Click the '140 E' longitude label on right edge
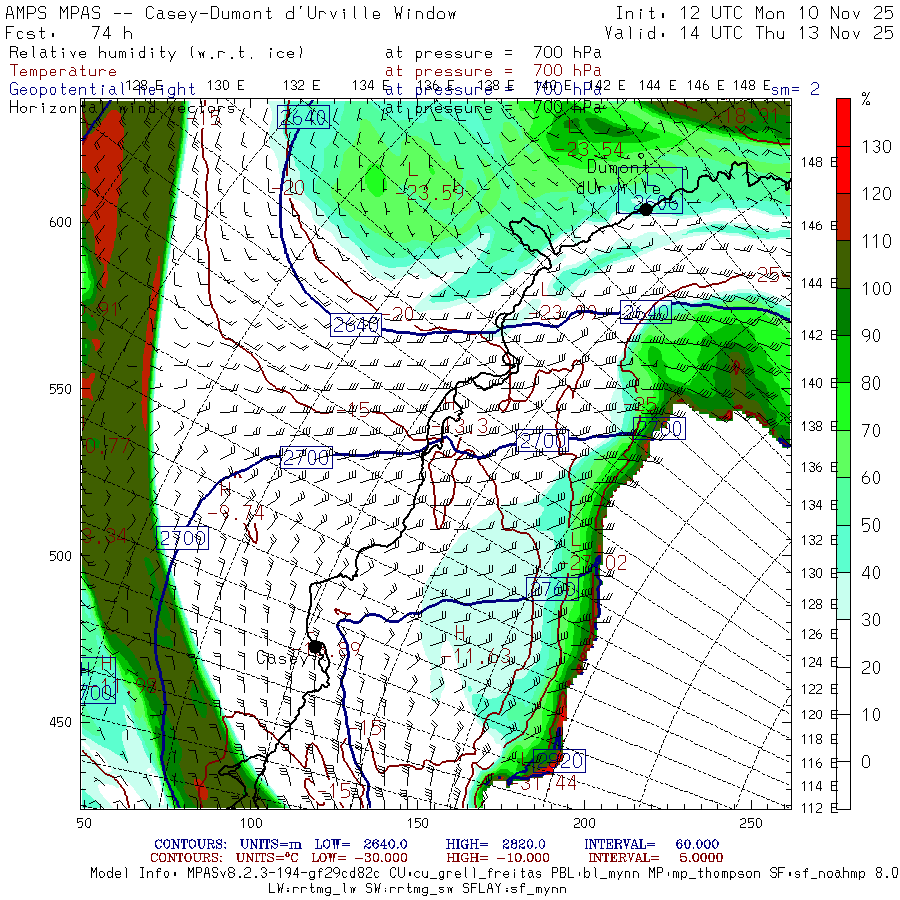Image resolution: width=900 pixels, height=900 pixels. click(x=818, y=383)
